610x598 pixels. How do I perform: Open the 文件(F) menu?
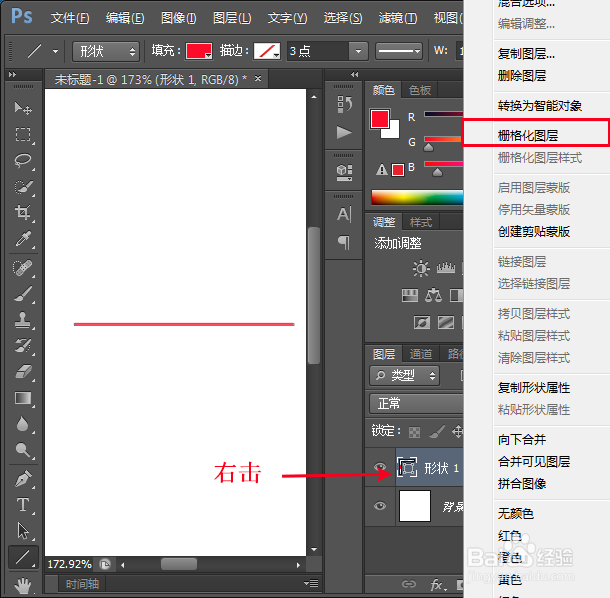pyautogui.click(x=70, y=18)
